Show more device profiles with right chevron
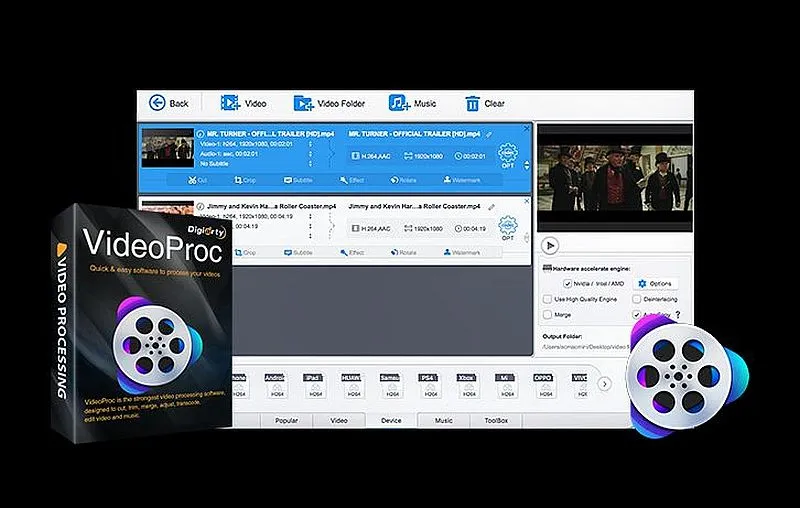 (604, 384)
